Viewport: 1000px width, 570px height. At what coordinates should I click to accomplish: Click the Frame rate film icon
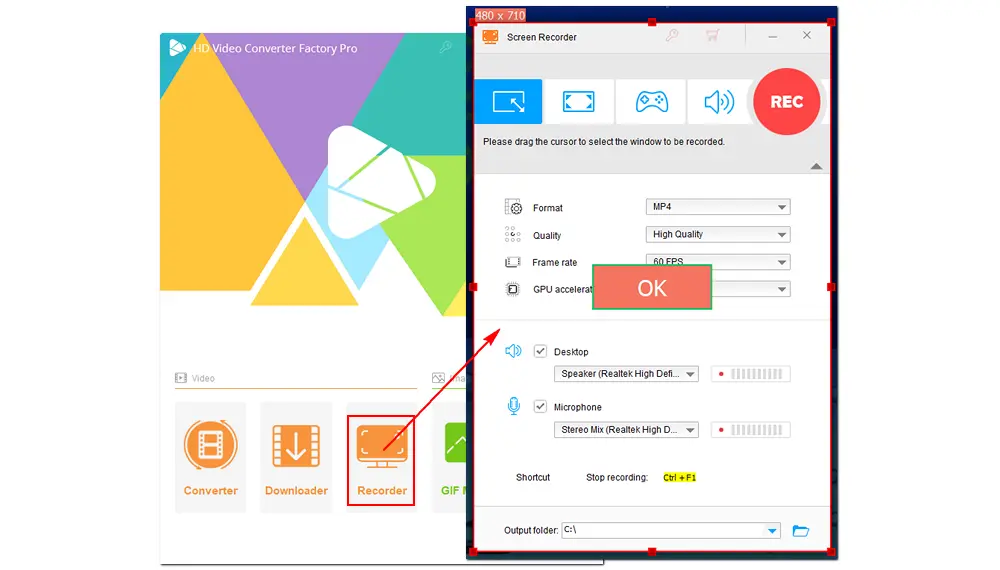click(x=513, y=262)
